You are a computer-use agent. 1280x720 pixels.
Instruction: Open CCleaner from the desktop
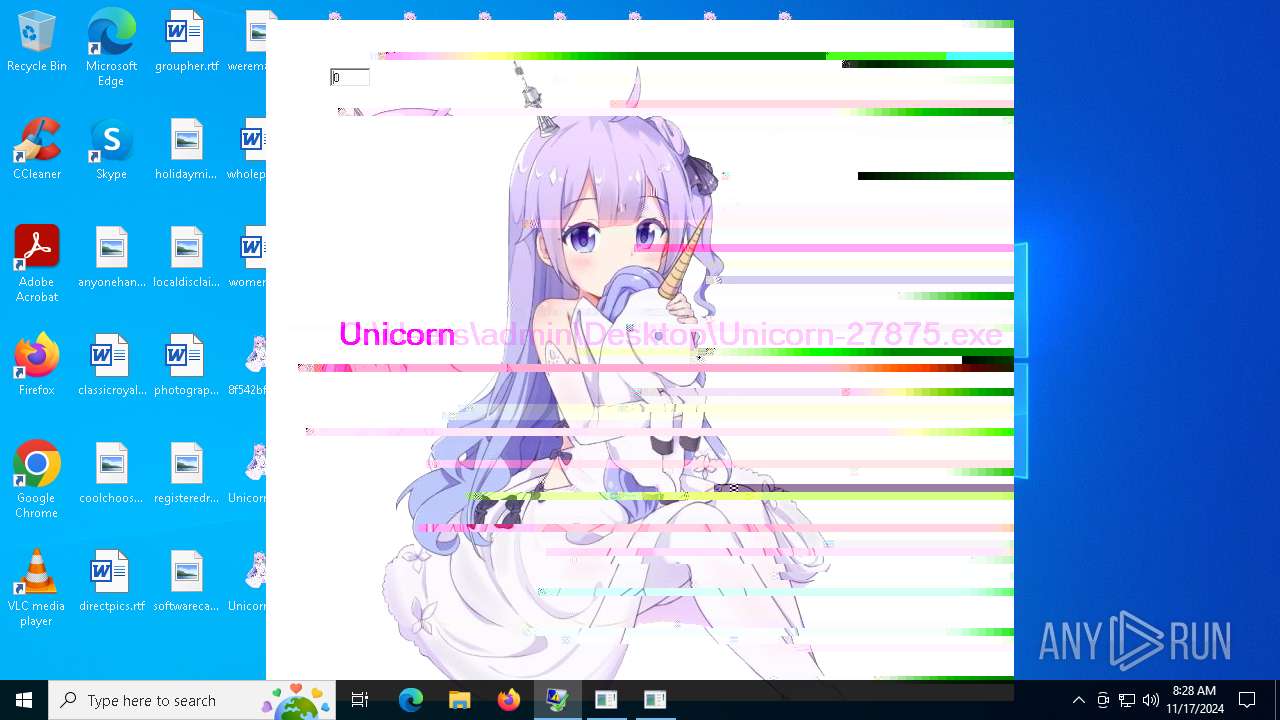click(37, 150)
